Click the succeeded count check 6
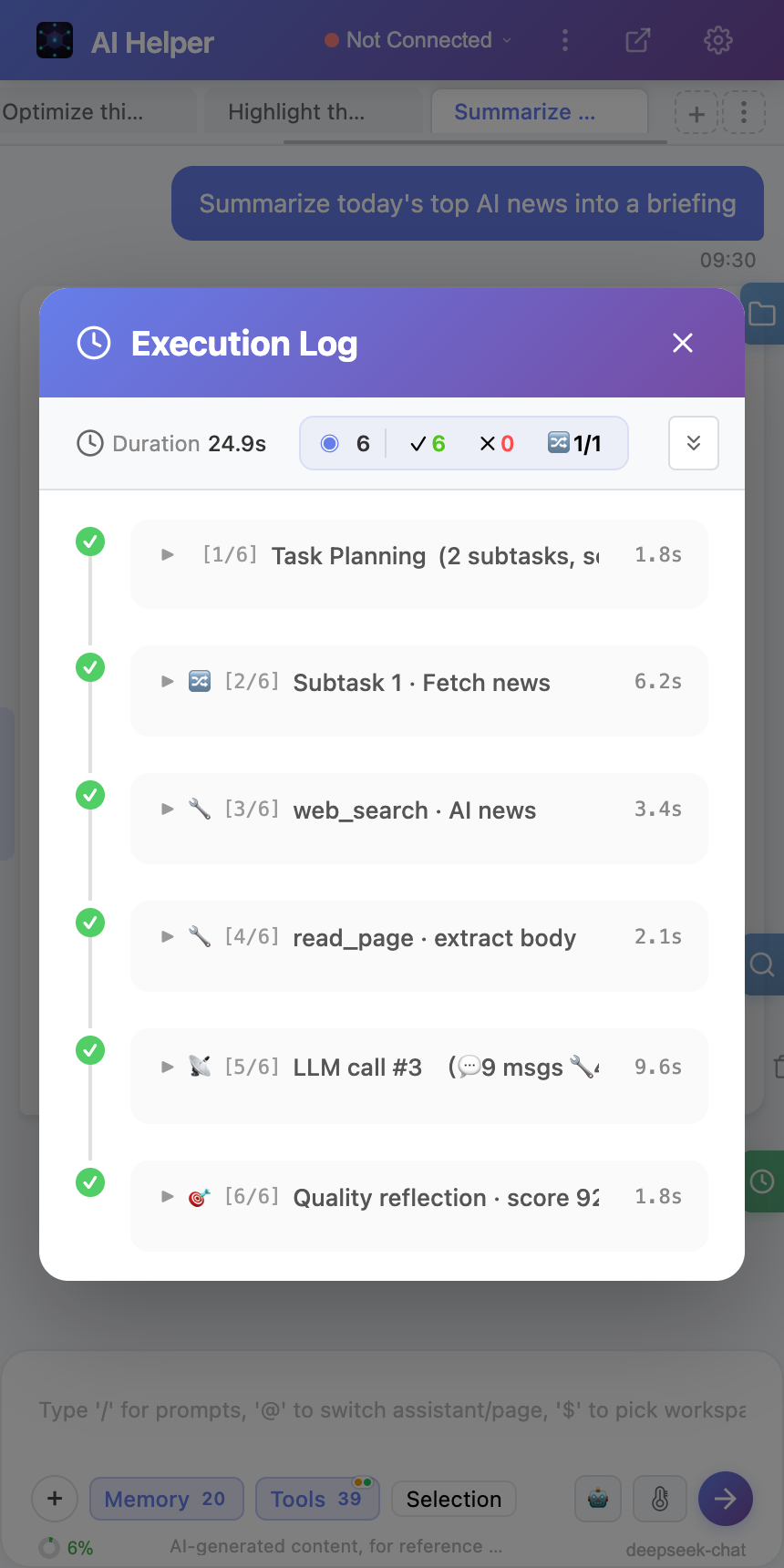784x1568 pixels. [428, 444]
